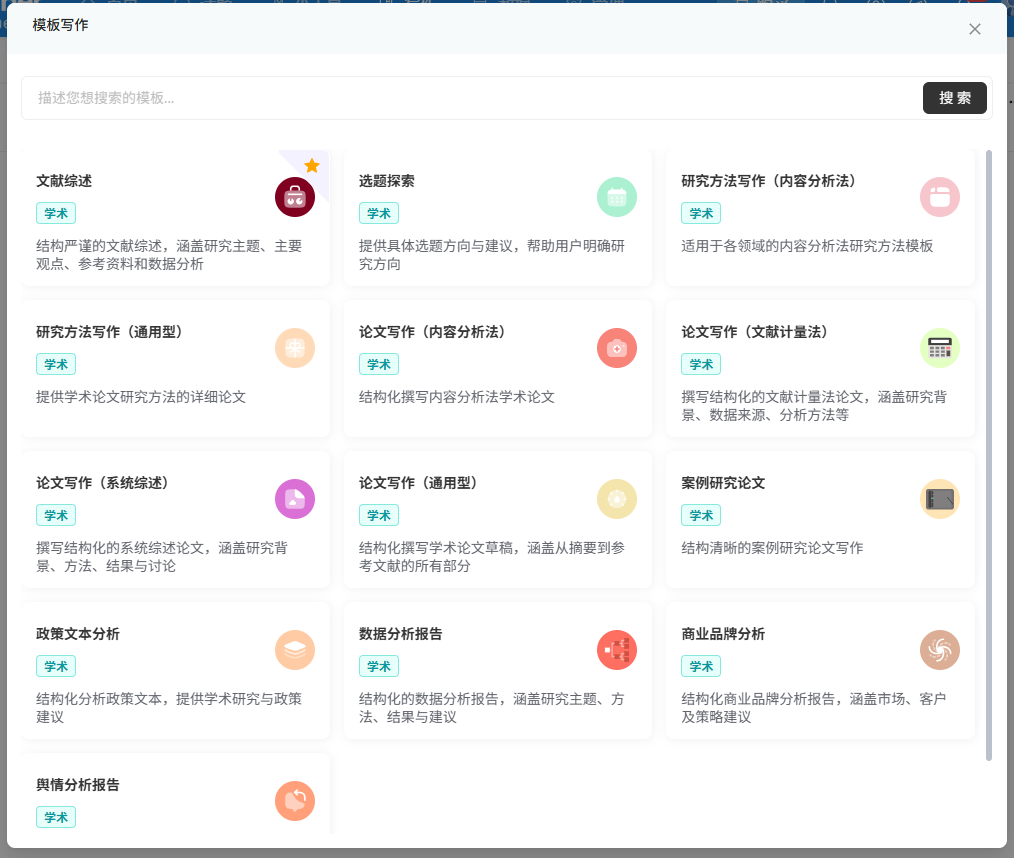This screenshot has width=1014, height=858.
Task: Click the 舆情分析报告 orange icon
Action: click(295, 801)
